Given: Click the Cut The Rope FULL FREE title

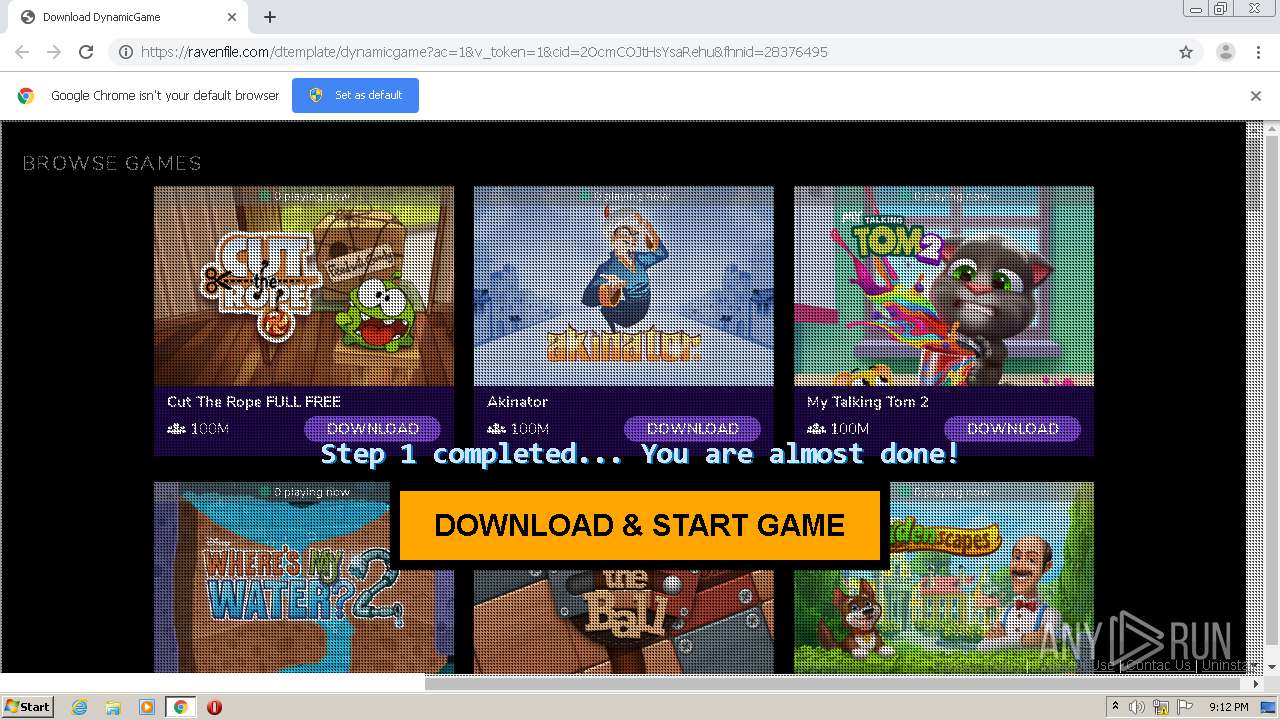Looking at the screenshot, I should (x=254, y=402).
